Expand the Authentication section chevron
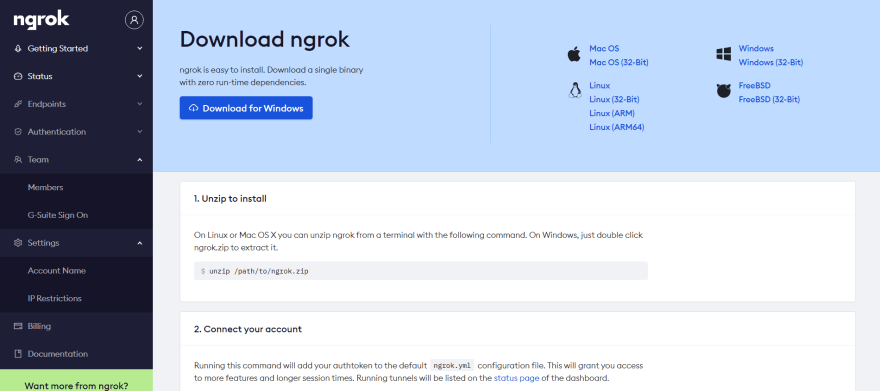The height and width of the screenshot is (391, 880). (x=140, y=132)
